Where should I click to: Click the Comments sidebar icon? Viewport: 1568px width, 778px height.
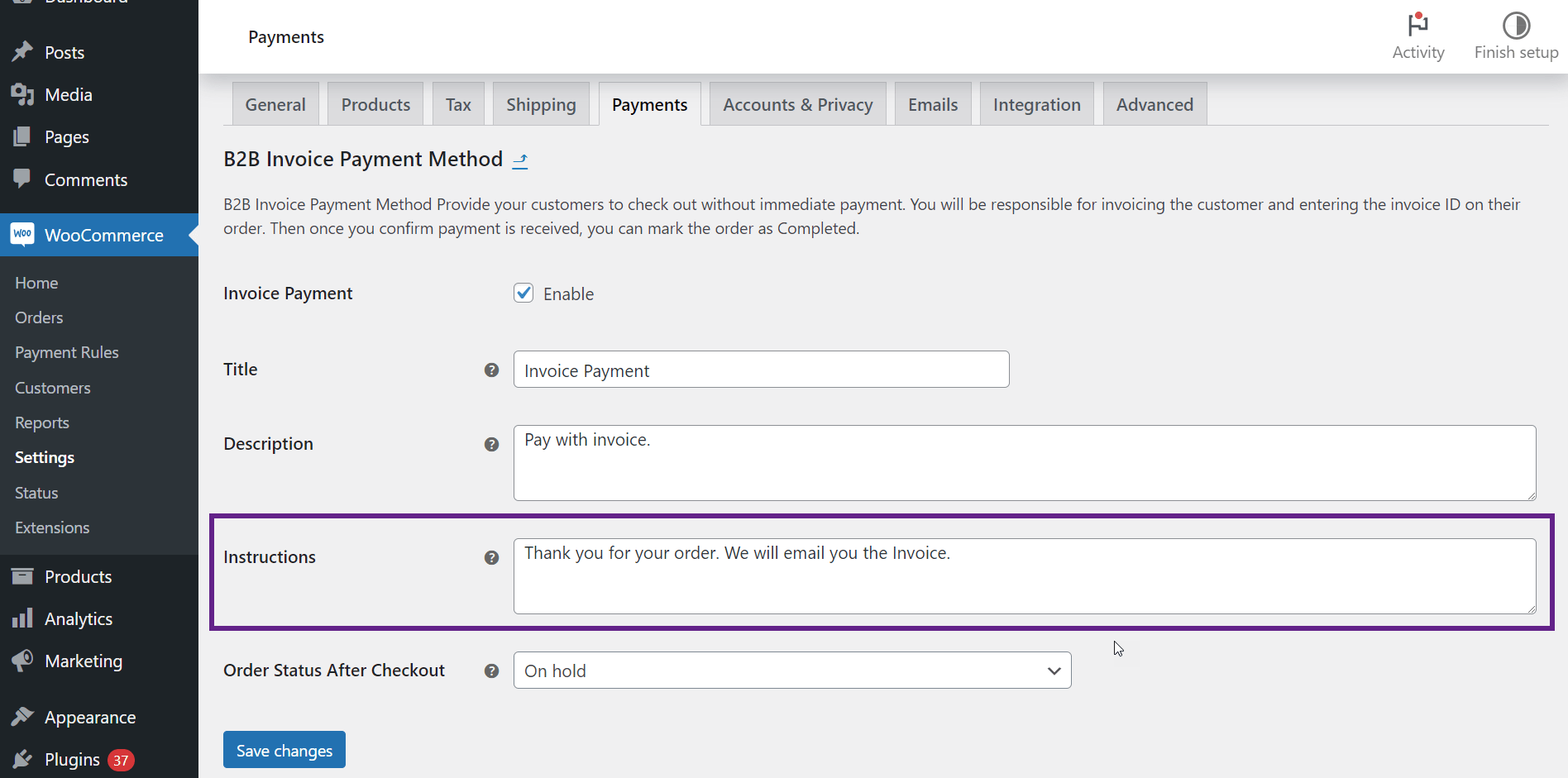pyautogui.click(x=22, y=179)
